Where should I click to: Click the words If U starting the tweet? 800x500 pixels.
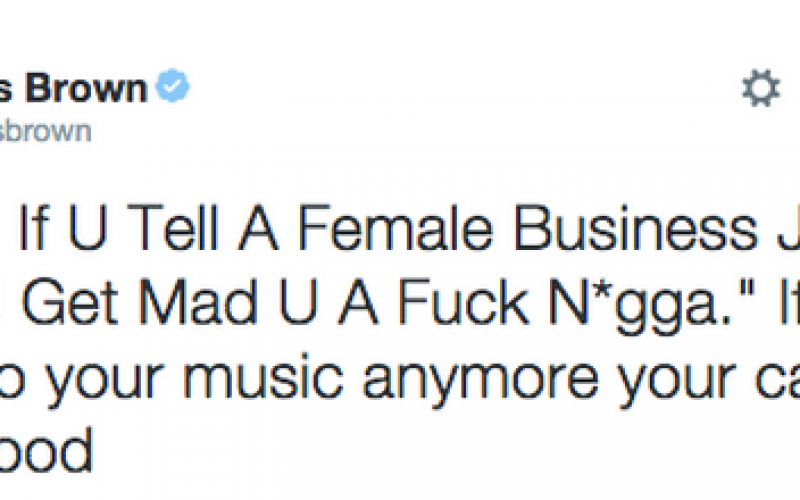point(63,228)
